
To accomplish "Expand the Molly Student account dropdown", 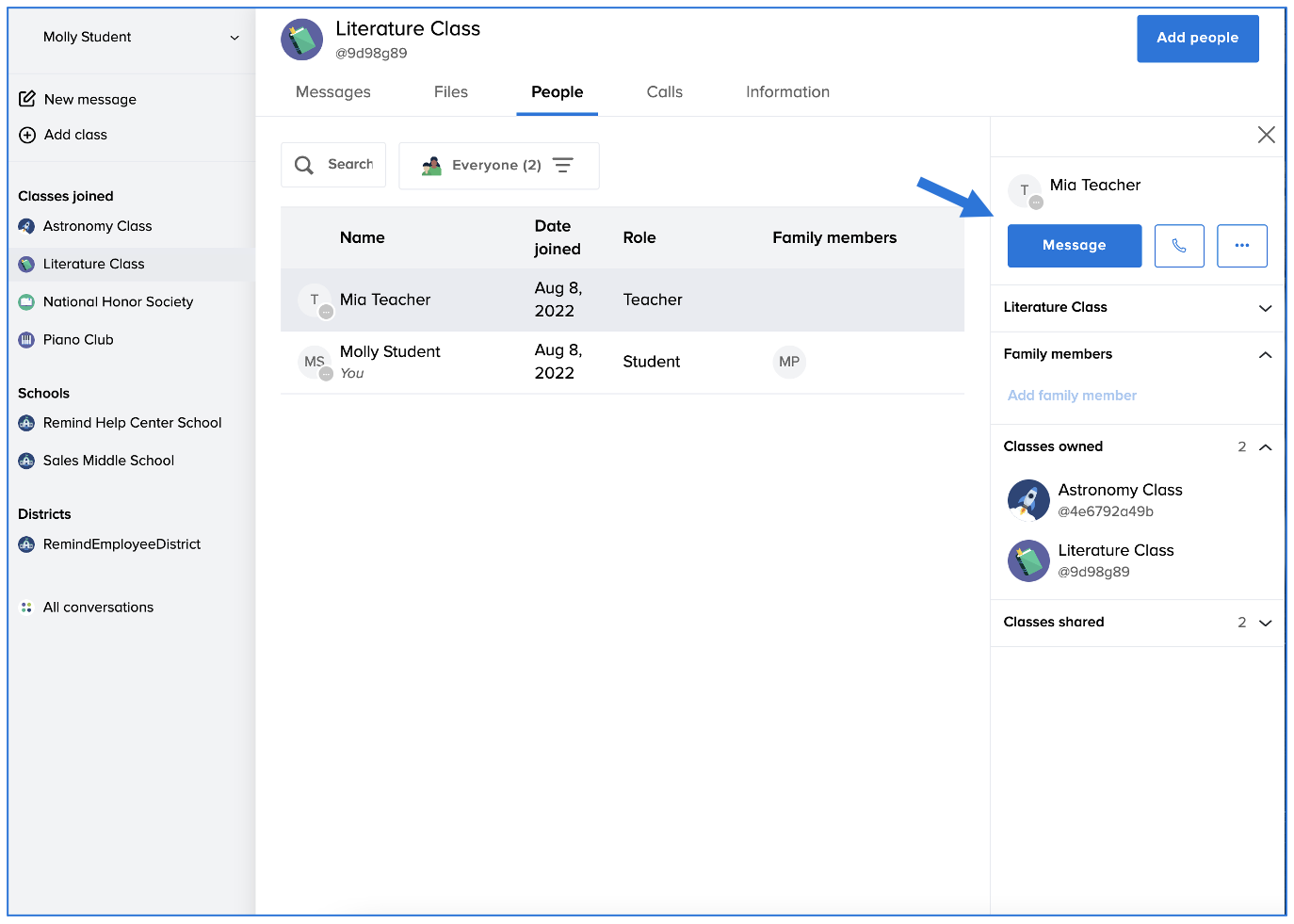I will pos(235,38).
